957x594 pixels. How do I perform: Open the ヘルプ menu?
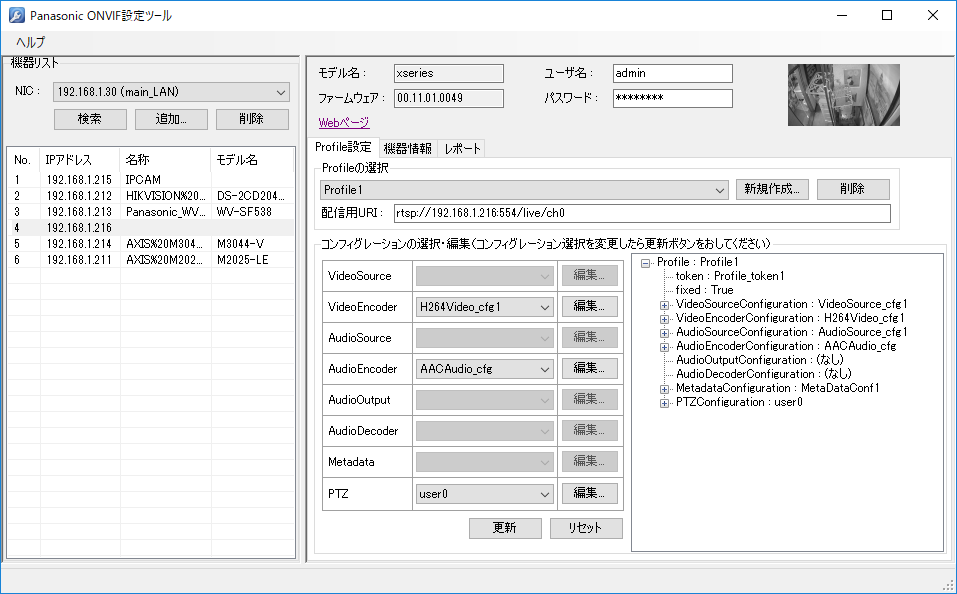[31, 42]
